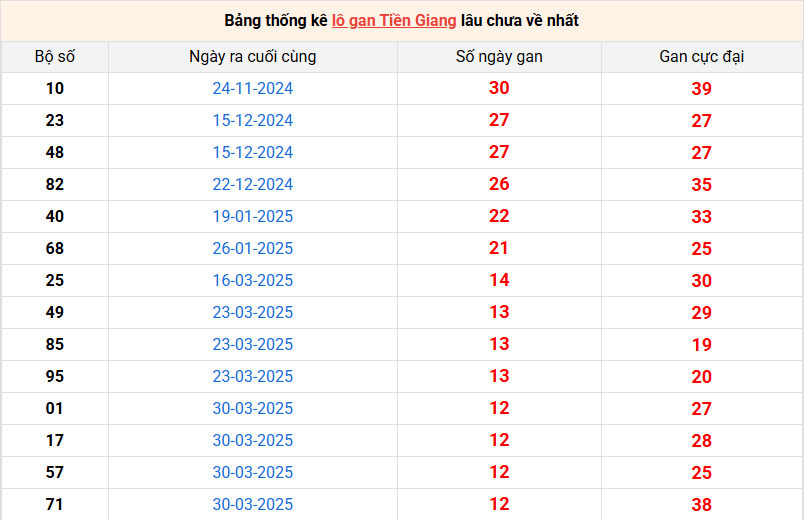Click the red value 30 in the Số ngày gan column

(x=499, y=88)
